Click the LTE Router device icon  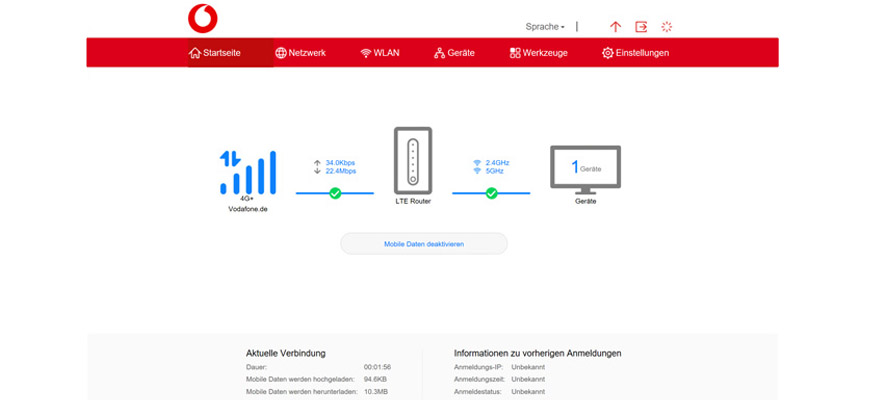(413, 161)
